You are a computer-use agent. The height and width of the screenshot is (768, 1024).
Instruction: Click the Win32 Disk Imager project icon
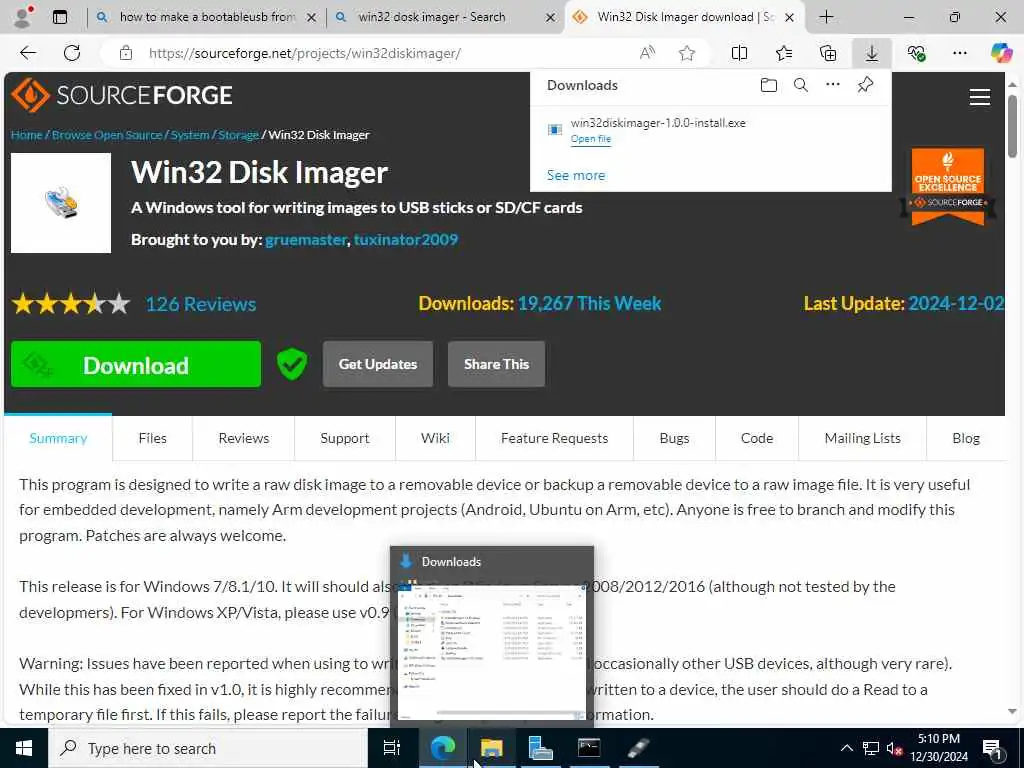[61, 203]
